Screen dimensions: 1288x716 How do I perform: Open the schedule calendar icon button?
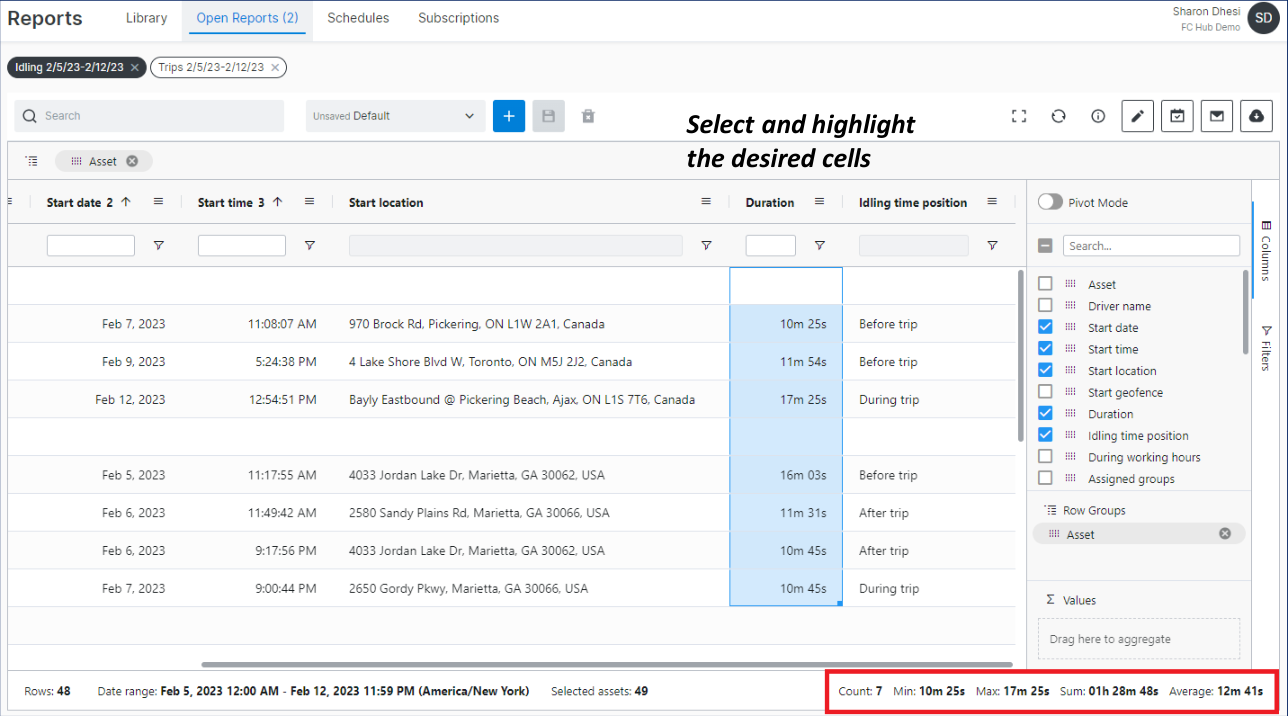click(x=1177, y=116)
